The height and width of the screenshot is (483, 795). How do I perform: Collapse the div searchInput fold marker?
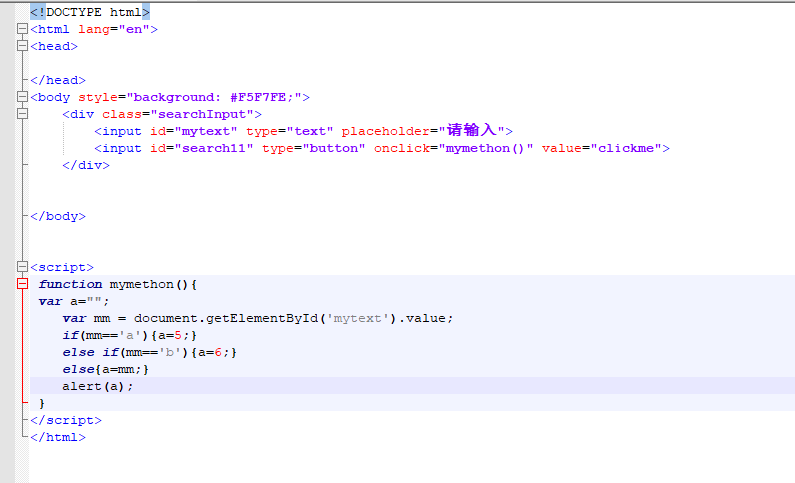coord(22,114)
